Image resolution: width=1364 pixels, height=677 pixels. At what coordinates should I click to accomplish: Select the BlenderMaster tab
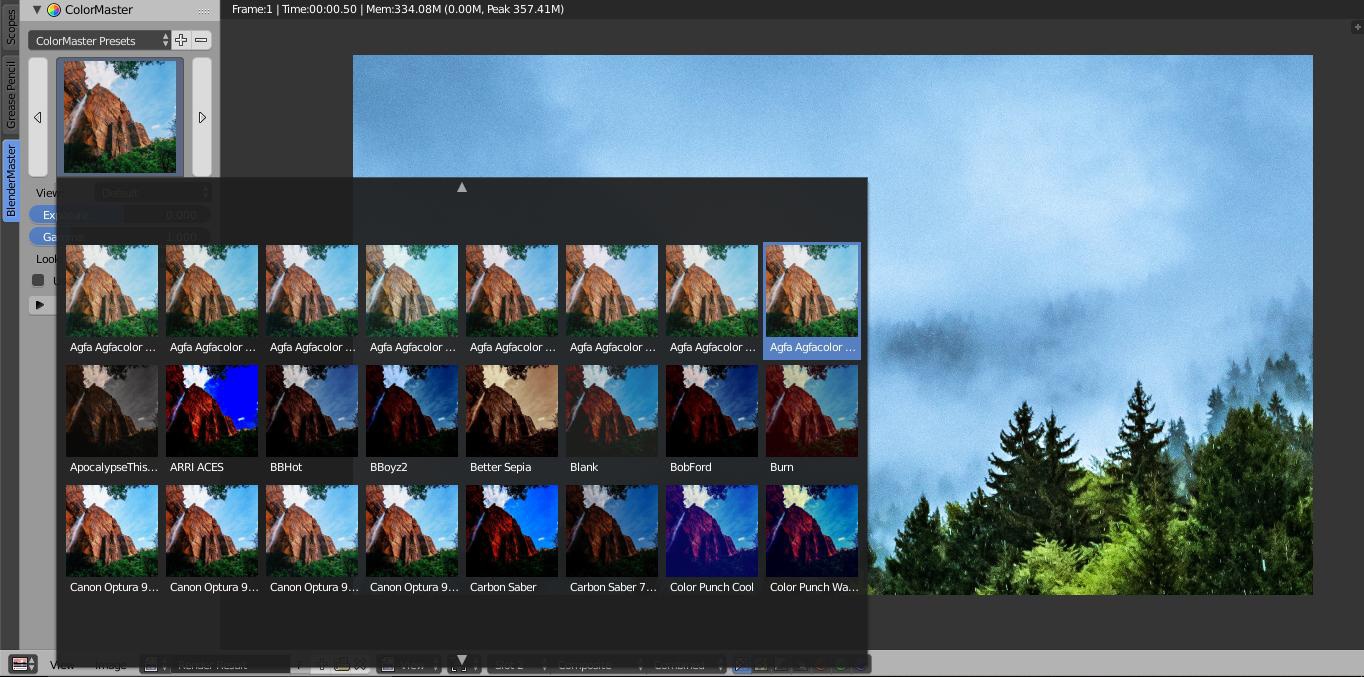(11, 180)
